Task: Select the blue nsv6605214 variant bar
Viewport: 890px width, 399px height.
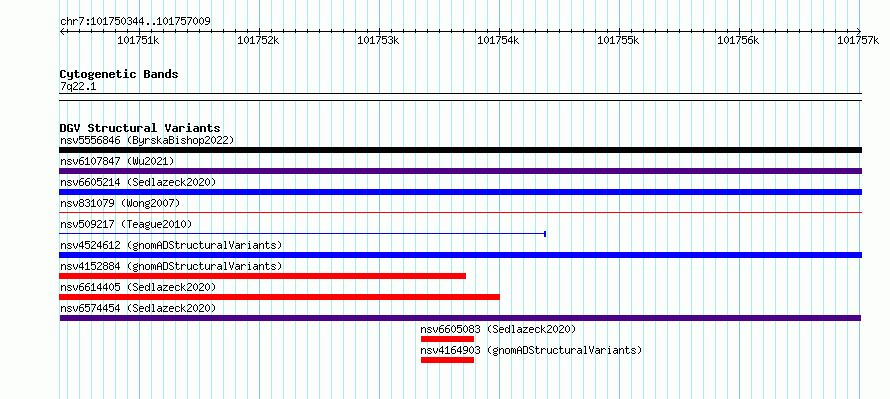Action: [x=460, y=192]
